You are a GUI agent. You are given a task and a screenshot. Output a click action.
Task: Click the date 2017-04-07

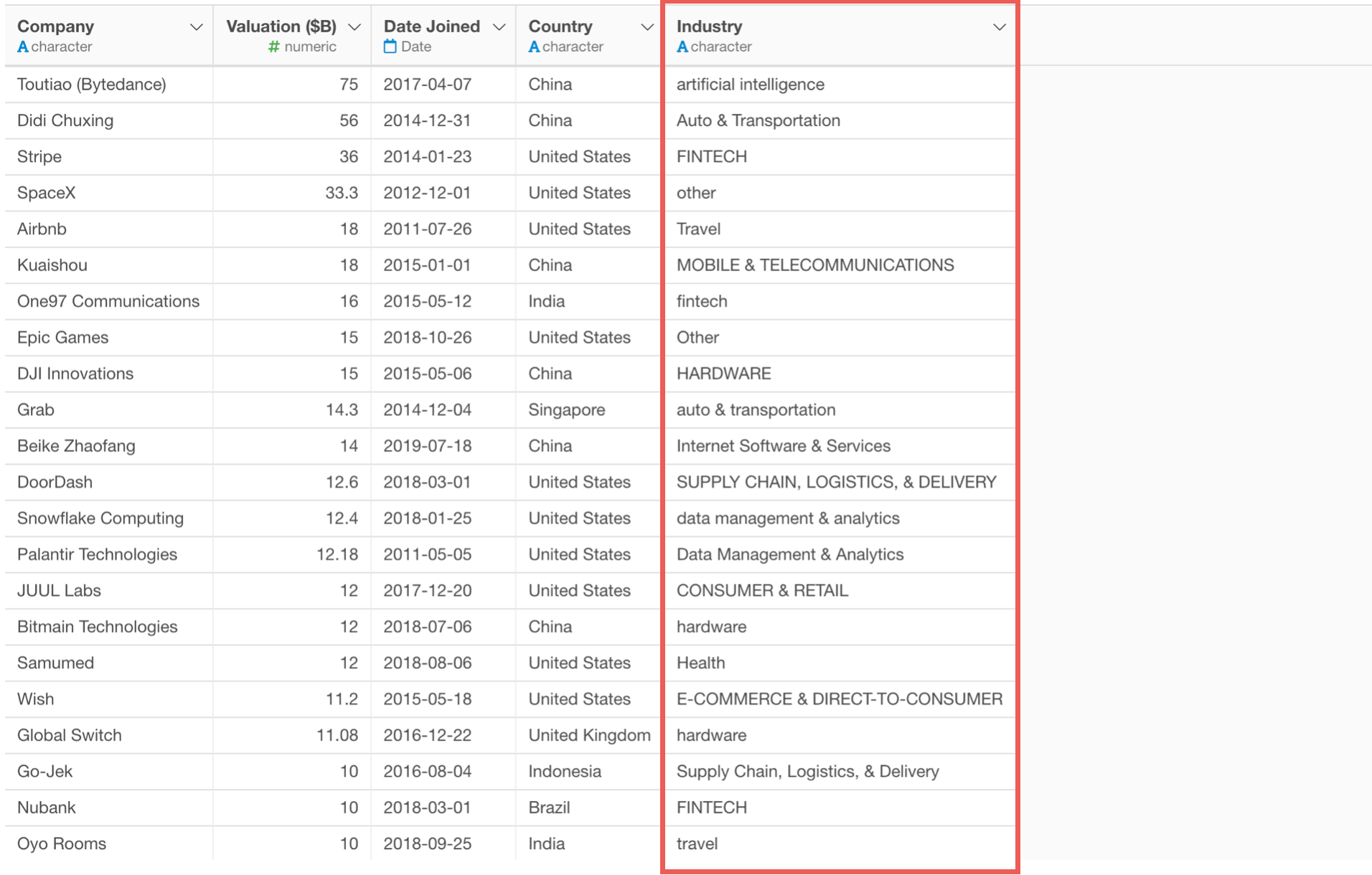click(428, 85)
